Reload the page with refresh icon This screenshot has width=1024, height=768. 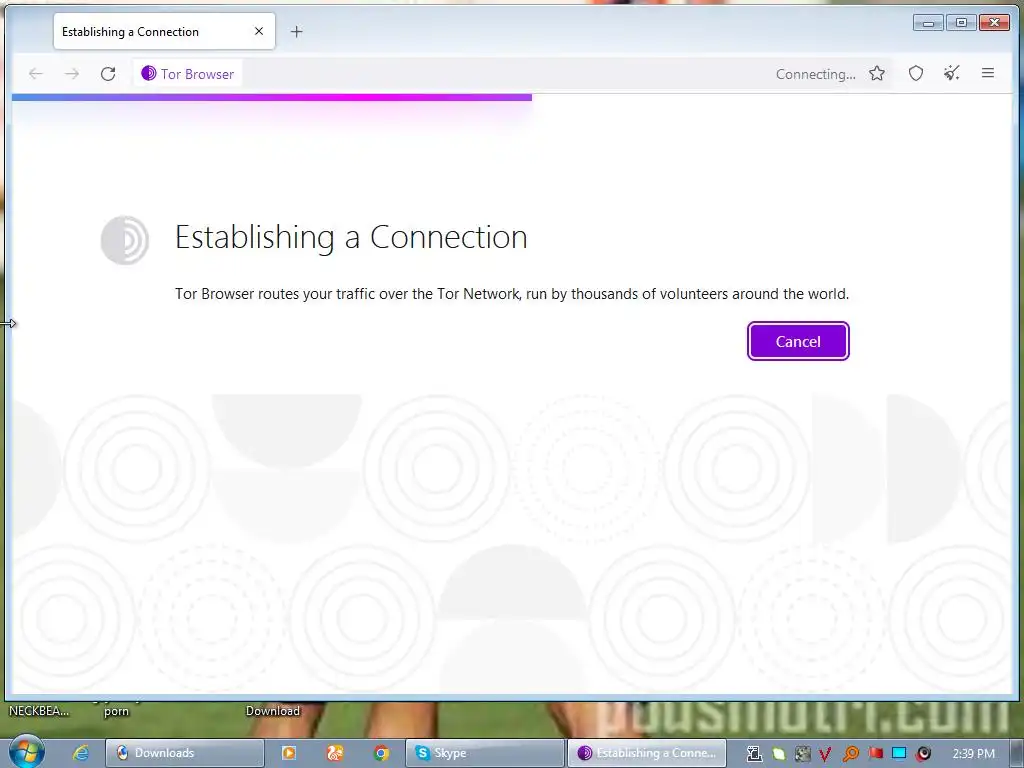[x=108, y=74]
